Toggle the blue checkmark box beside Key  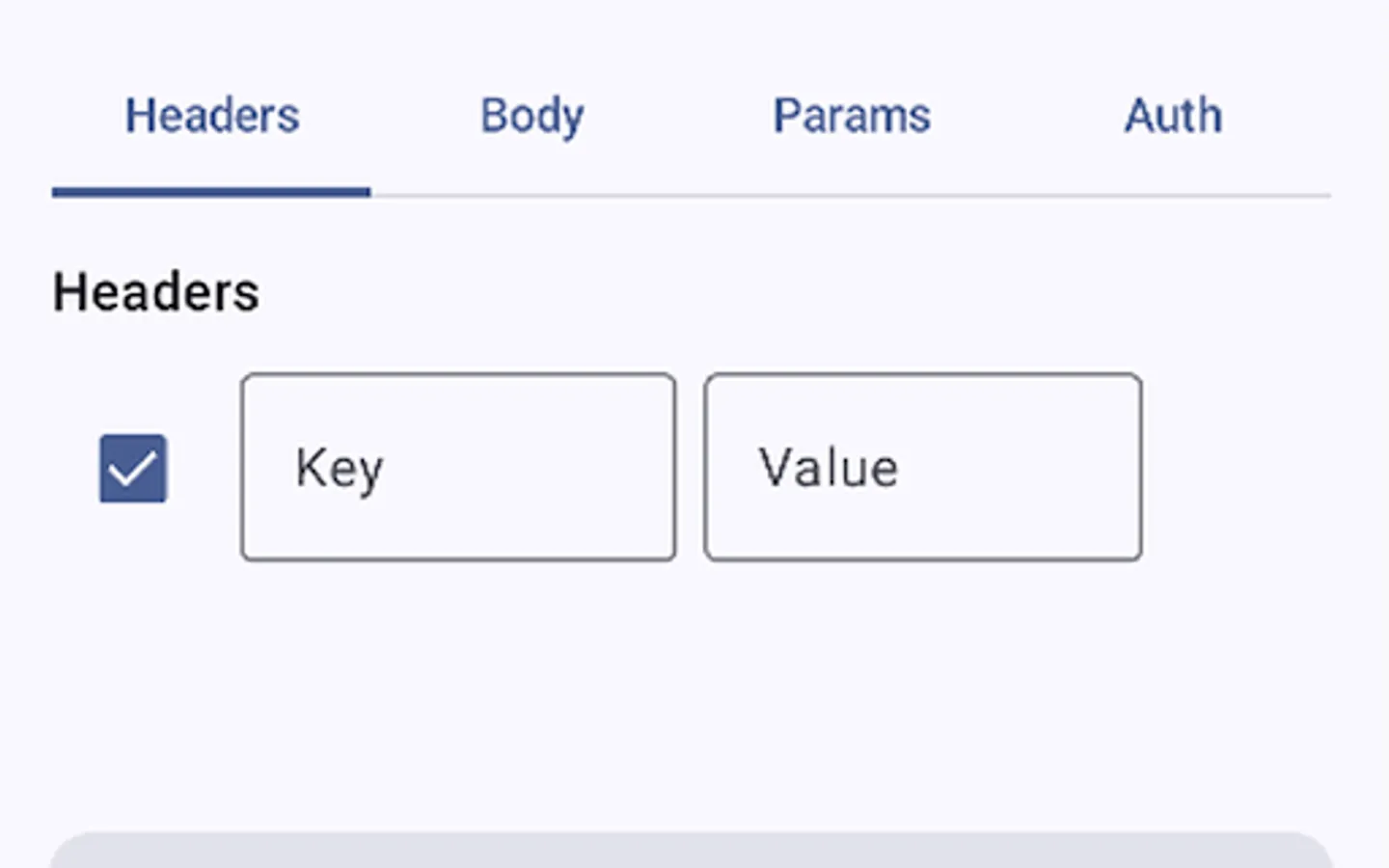(133, 469)
